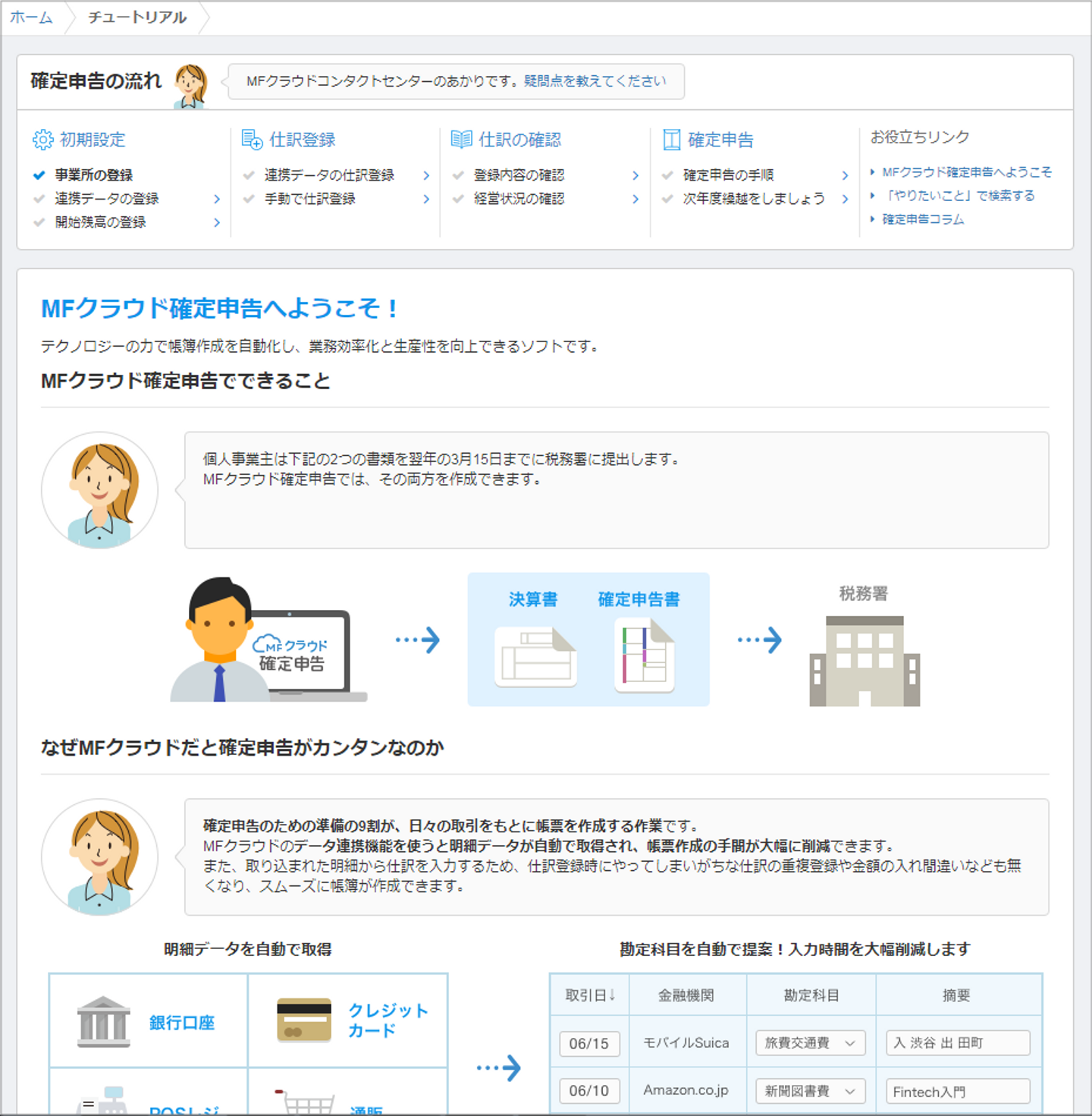Click the 06/10 date field
1092x1116 pixels.
pos(589,1091)
